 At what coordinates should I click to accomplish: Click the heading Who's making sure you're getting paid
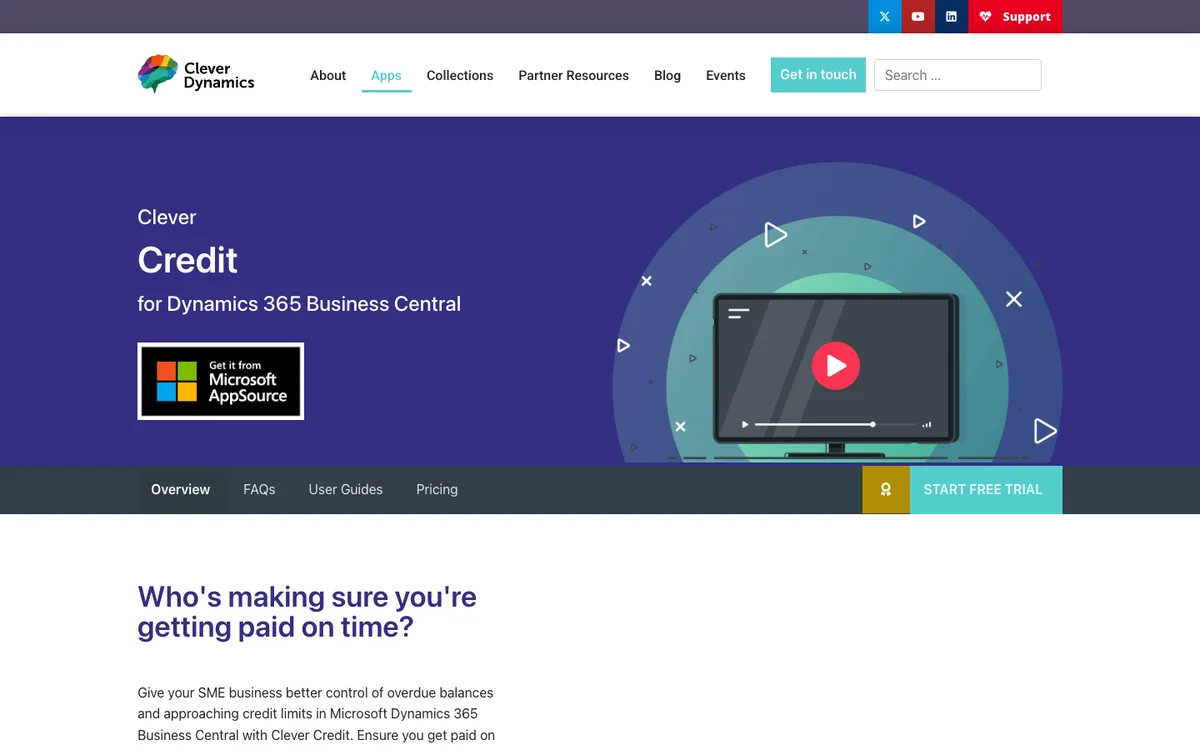[x=307, y=612]
